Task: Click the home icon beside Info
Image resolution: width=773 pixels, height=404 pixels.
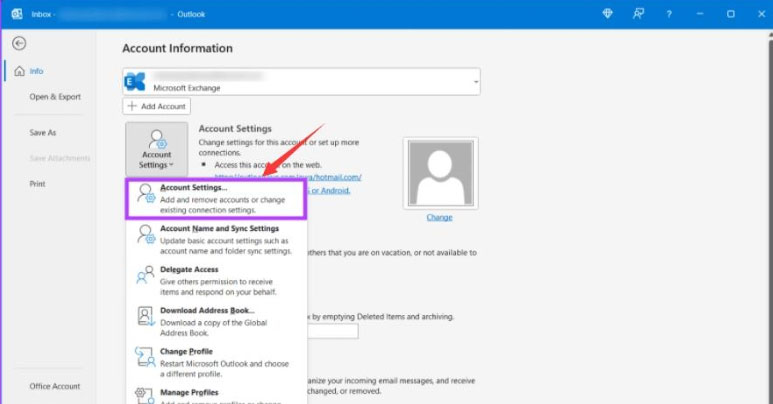Action: click(x=19, y=71)
